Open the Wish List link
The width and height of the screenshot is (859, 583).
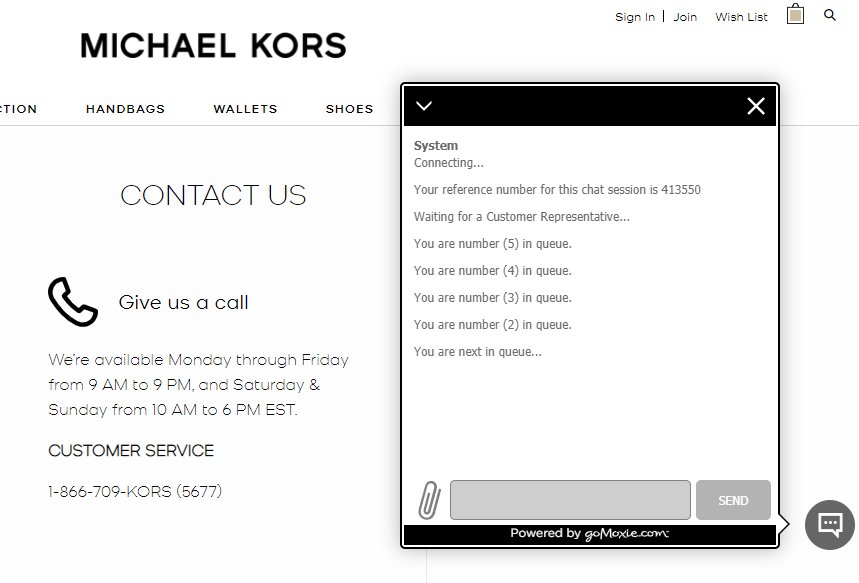click(x=741, y=17)
